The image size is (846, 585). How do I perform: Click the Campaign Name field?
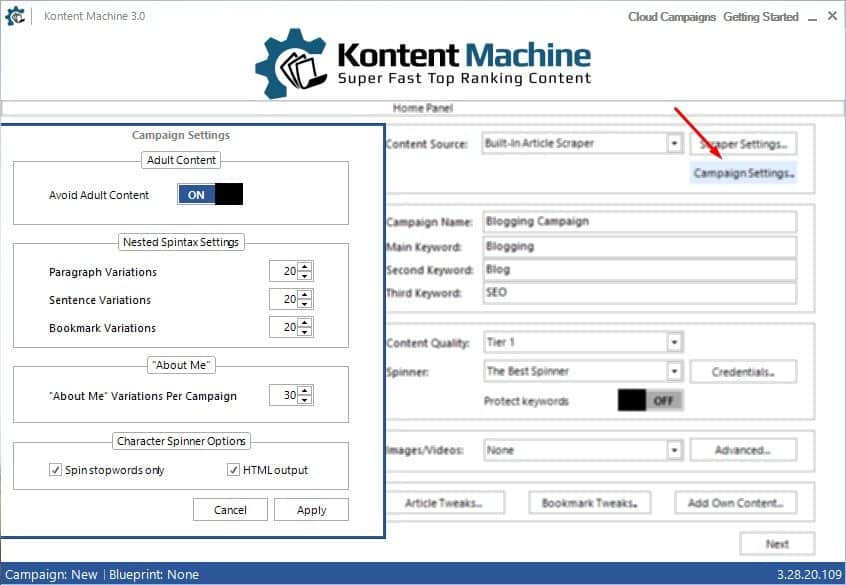click(639, 222)
